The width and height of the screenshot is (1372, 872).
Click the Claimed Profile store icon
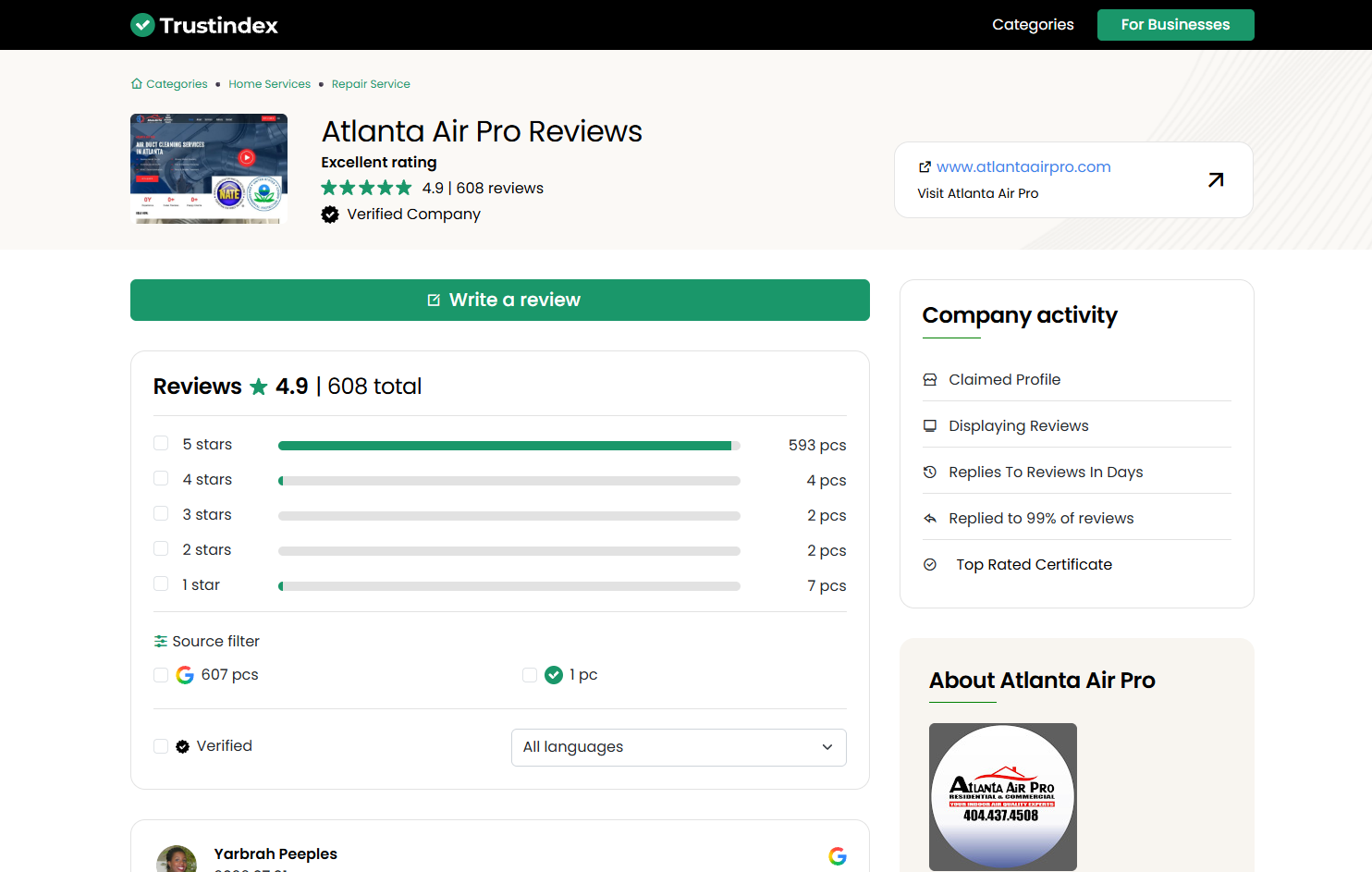[x=930, y=380]
